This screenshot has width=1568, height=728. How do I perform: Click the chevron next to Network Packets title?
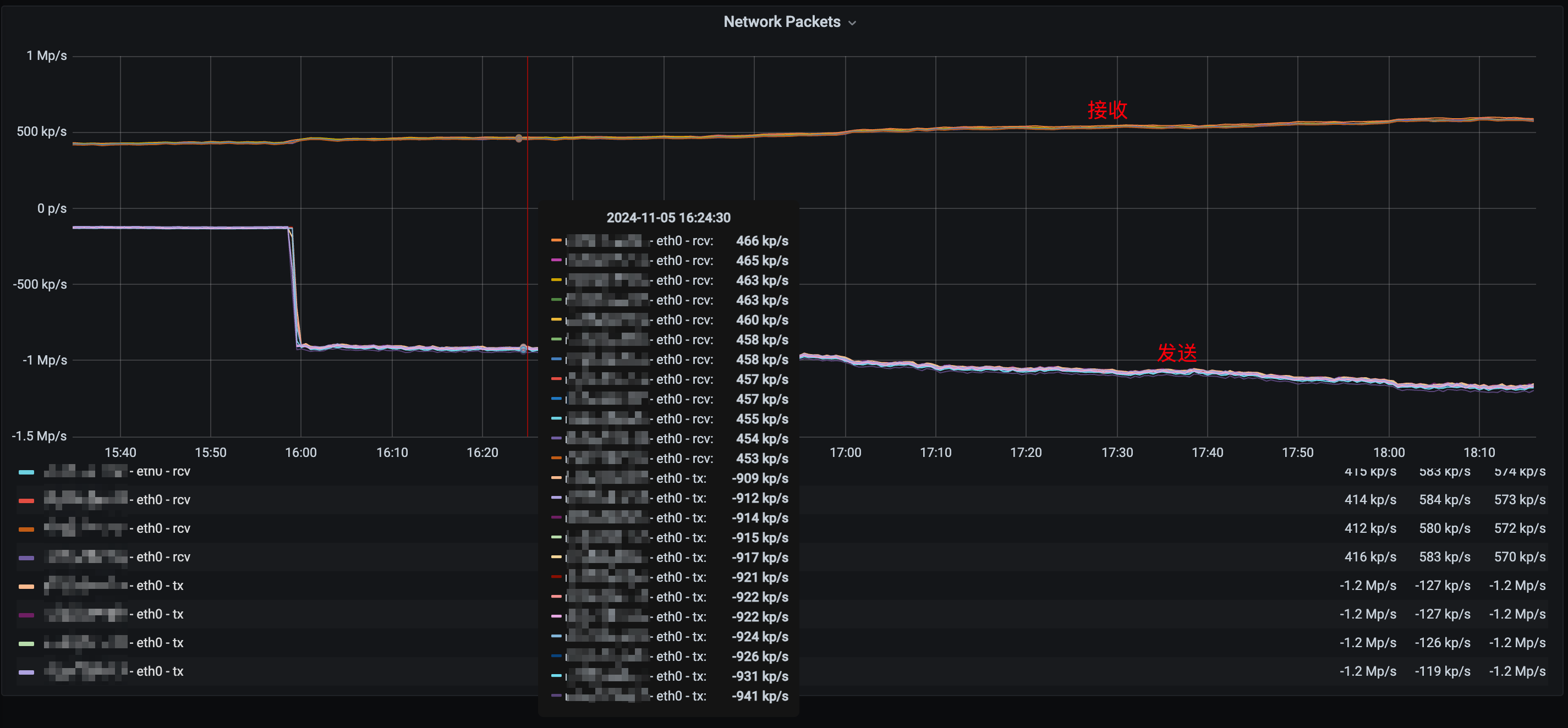[x=852, y=23]
